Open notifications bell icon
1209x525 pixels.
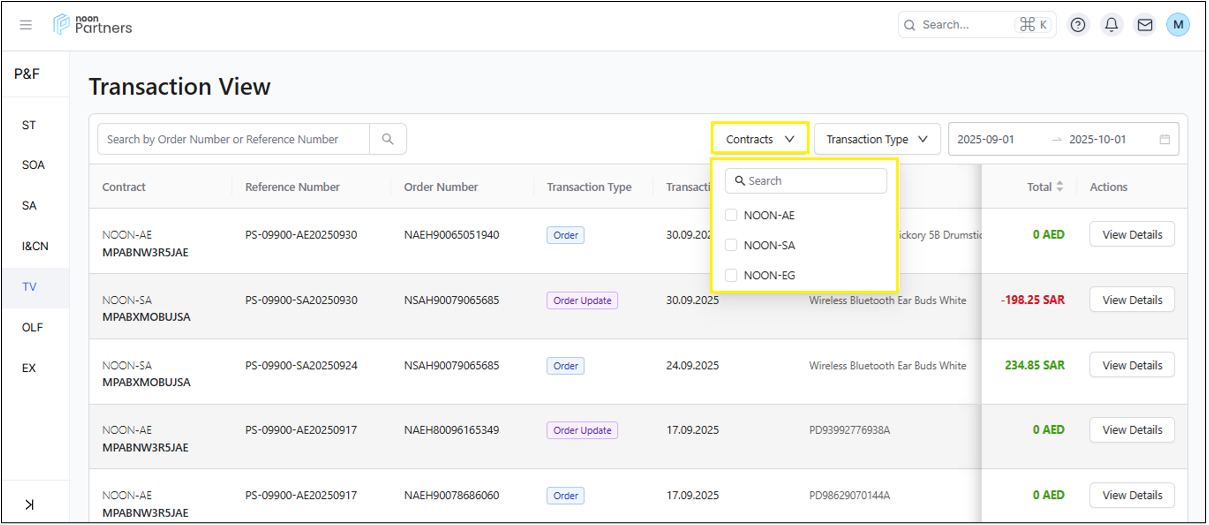(x=1111, y=25)
